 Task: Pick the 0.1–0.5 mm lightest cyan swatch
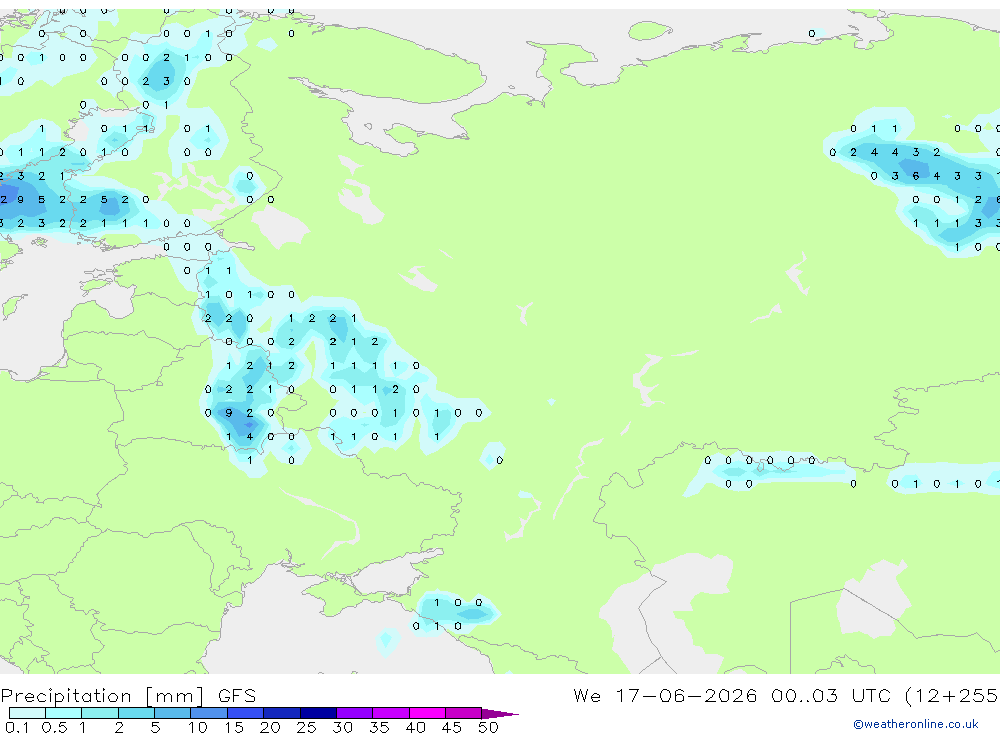27,713
